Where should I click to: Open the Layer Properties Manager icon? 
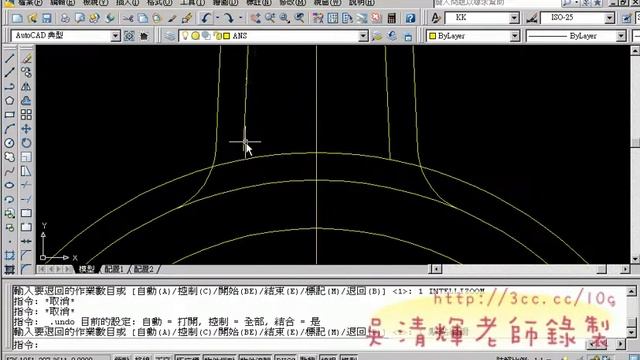pyautogui.click(x=170, y=36)
